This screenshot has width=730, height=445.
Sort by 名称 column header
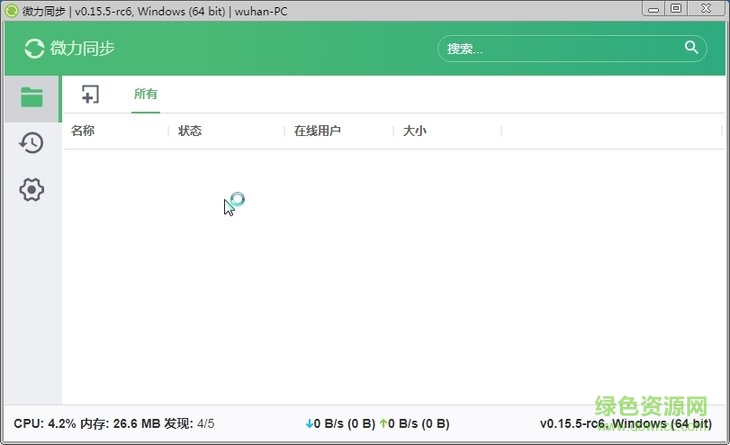click(83, 131)
